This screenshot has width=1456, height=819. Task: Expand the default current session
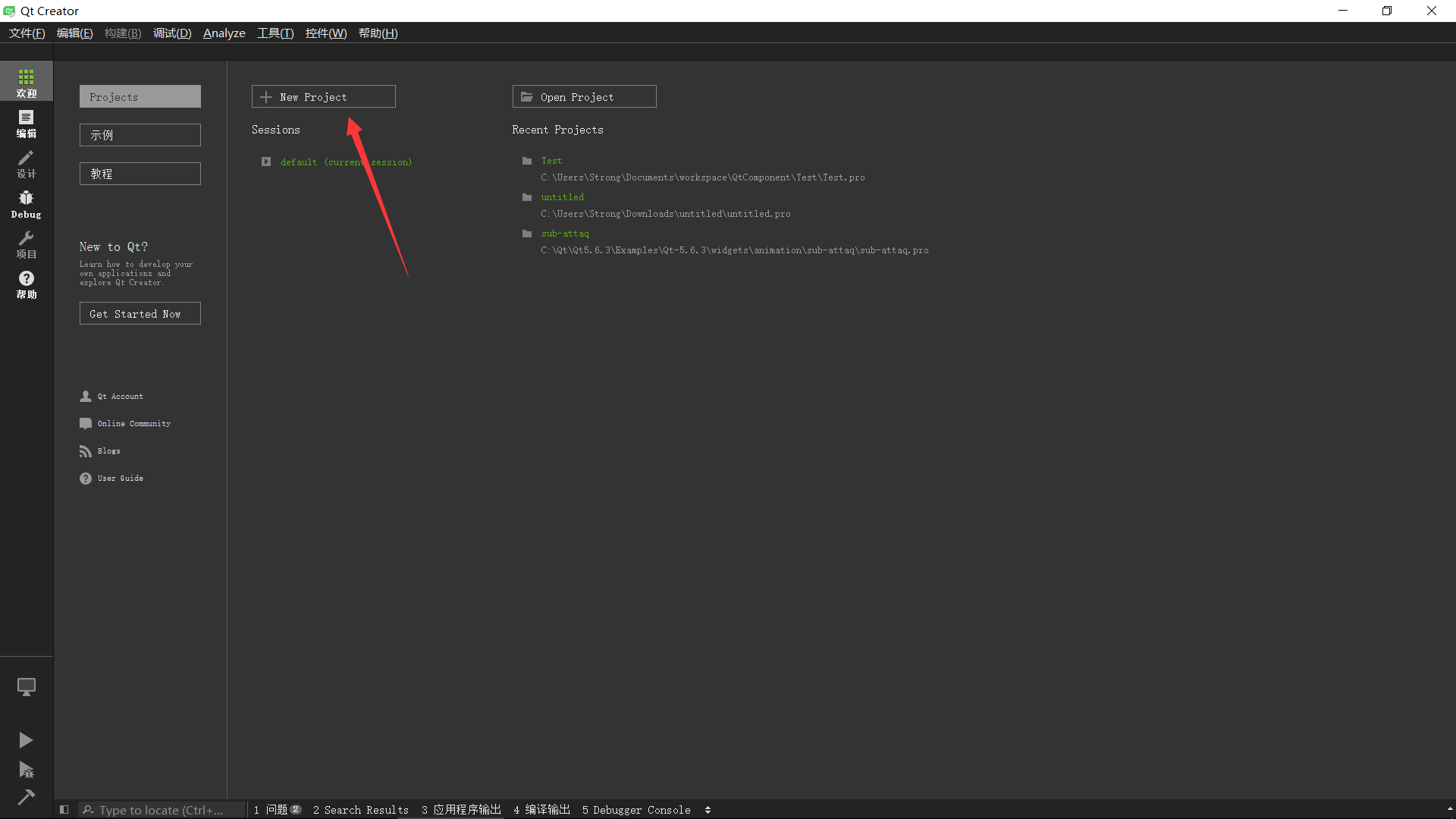[x=265, y=162]
